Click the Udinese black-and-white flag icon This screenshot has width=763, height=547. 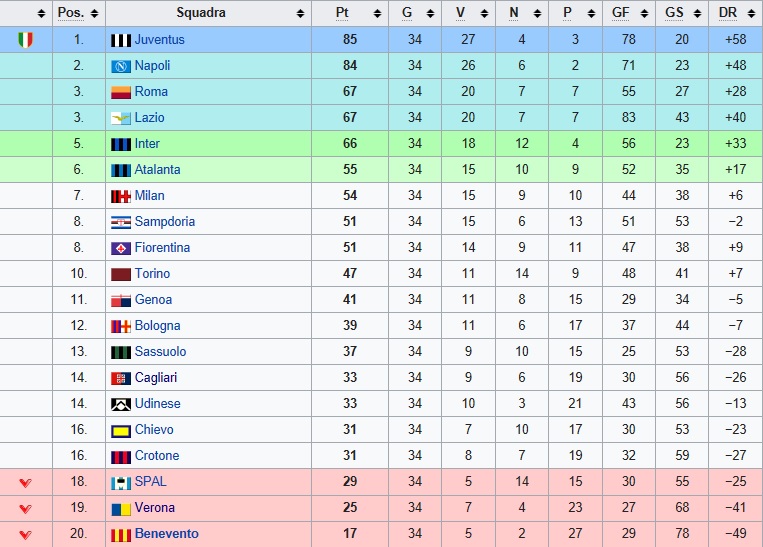tap(121, 404)
